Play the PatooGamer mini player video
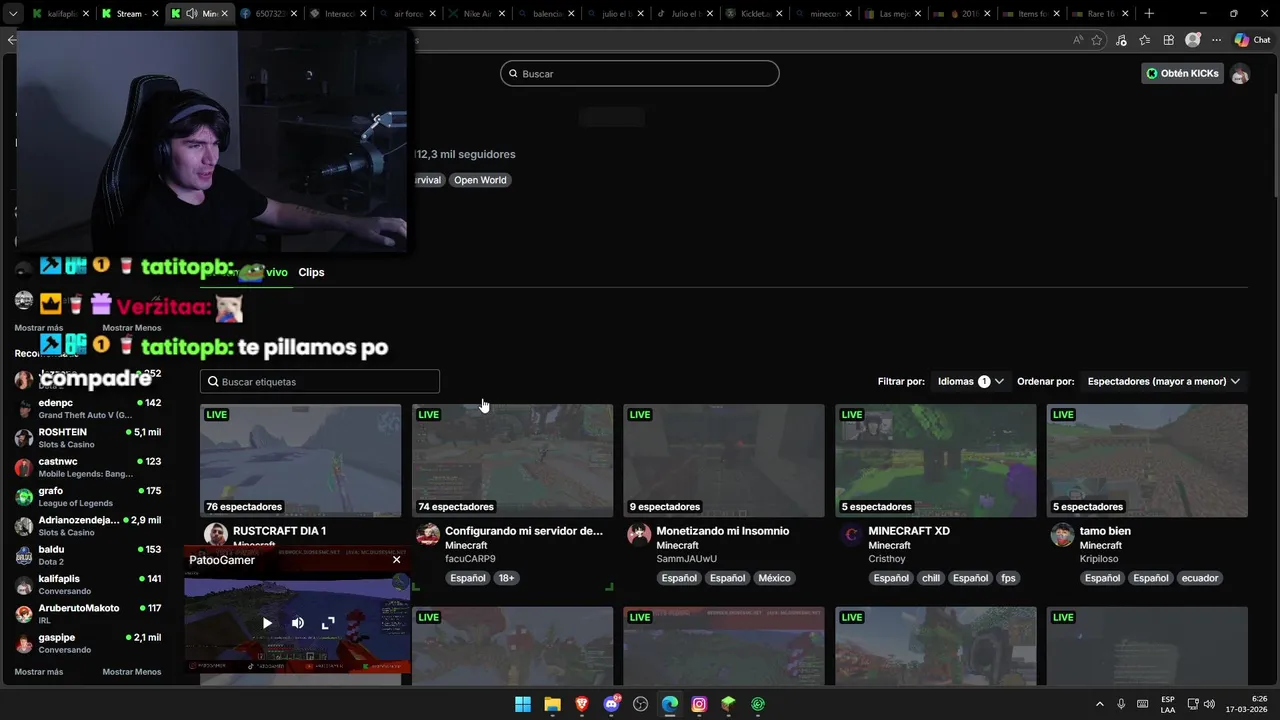This screenshot has height=720, width=1280. point(267,623)
